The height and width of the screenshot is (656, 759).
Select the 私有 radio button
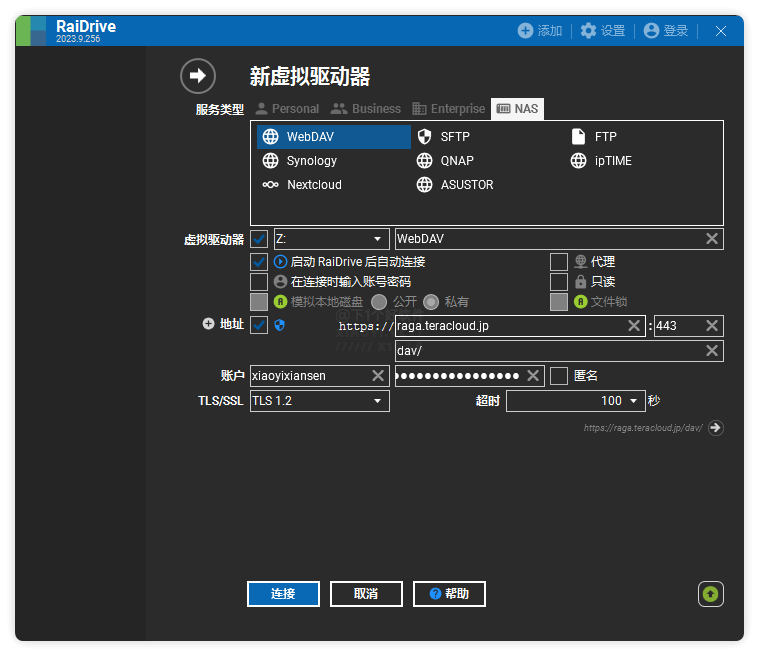coord(431,302)
